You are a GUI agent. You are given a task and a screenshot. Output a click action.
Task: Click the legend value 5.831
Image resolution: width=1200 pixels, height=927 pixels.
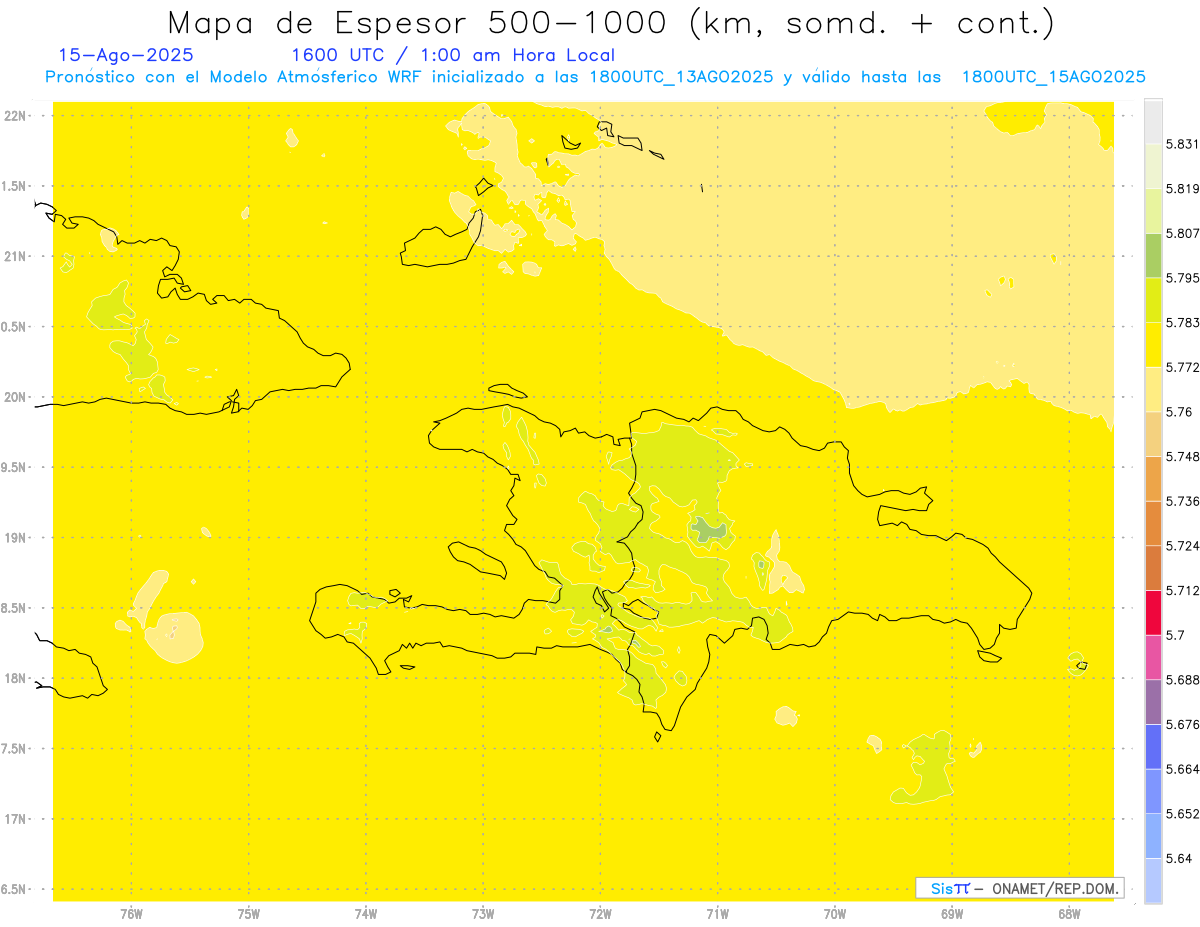[1183, 144]
